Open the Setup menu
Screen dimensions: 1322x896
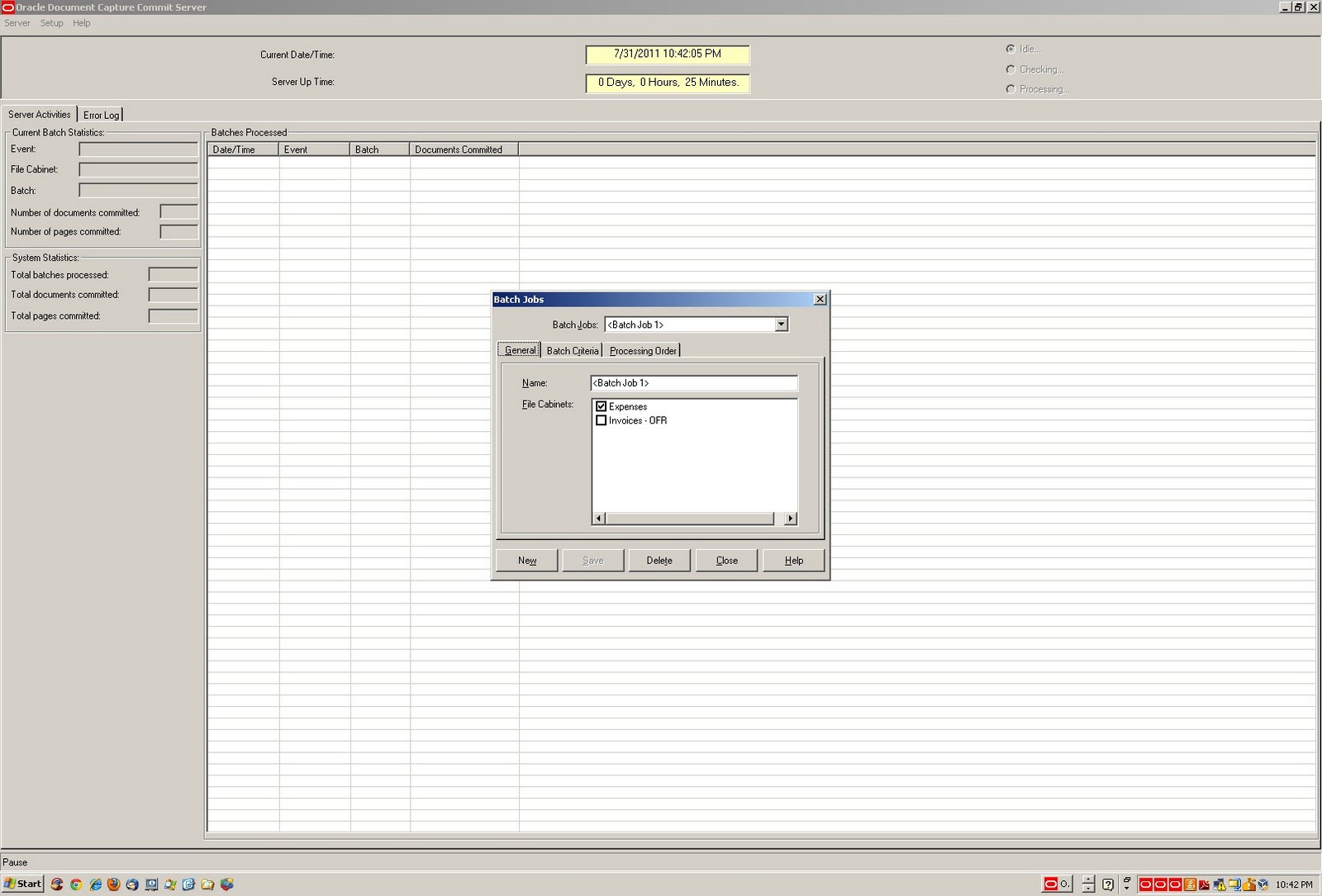coord(51,23)
